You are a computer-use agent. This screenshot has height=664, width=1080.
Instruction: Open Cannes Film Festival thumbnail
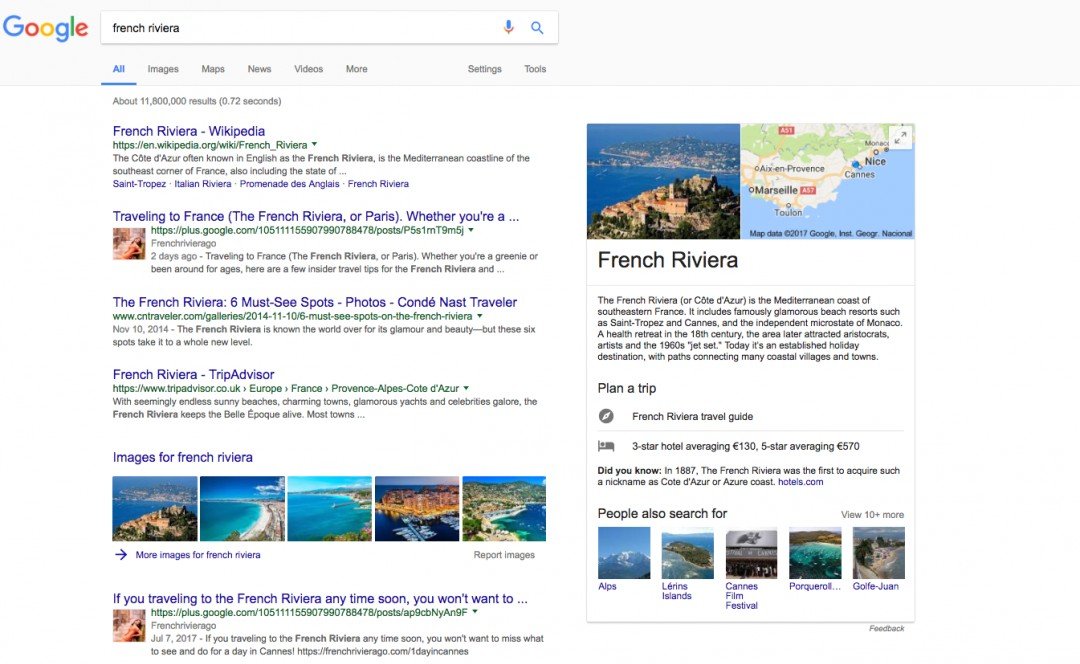tap(751, 553)
